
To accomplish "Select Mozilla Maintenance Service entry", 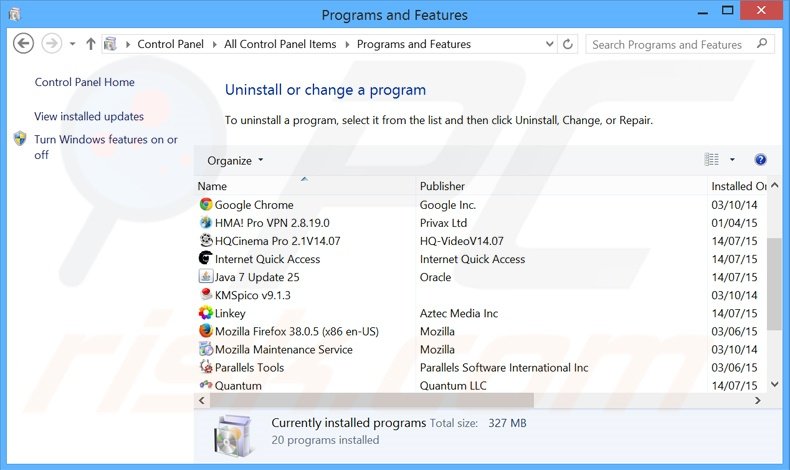I will (x=284, y=350).
